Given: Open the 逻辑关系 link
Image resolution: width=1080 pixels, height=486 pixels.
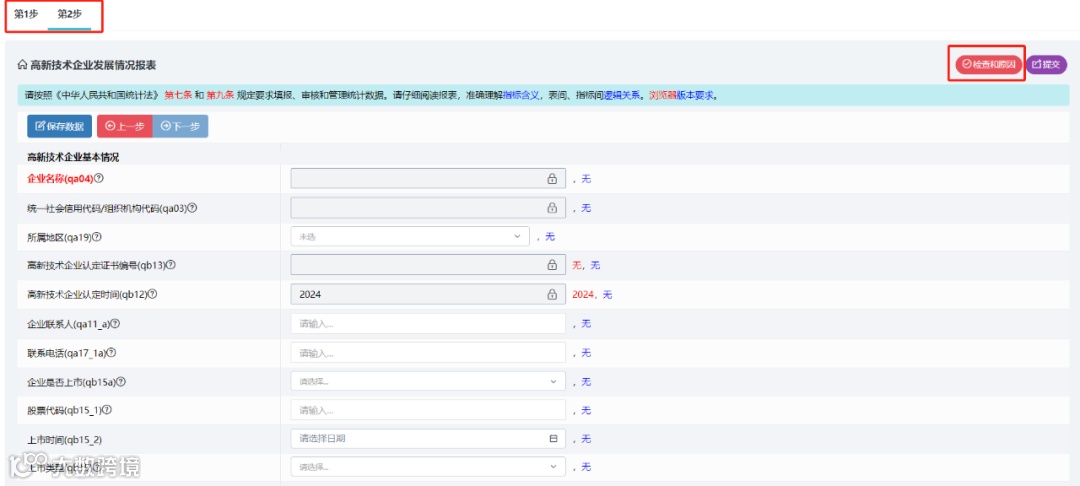Looking at the screenshot, I should coord(622,96).
